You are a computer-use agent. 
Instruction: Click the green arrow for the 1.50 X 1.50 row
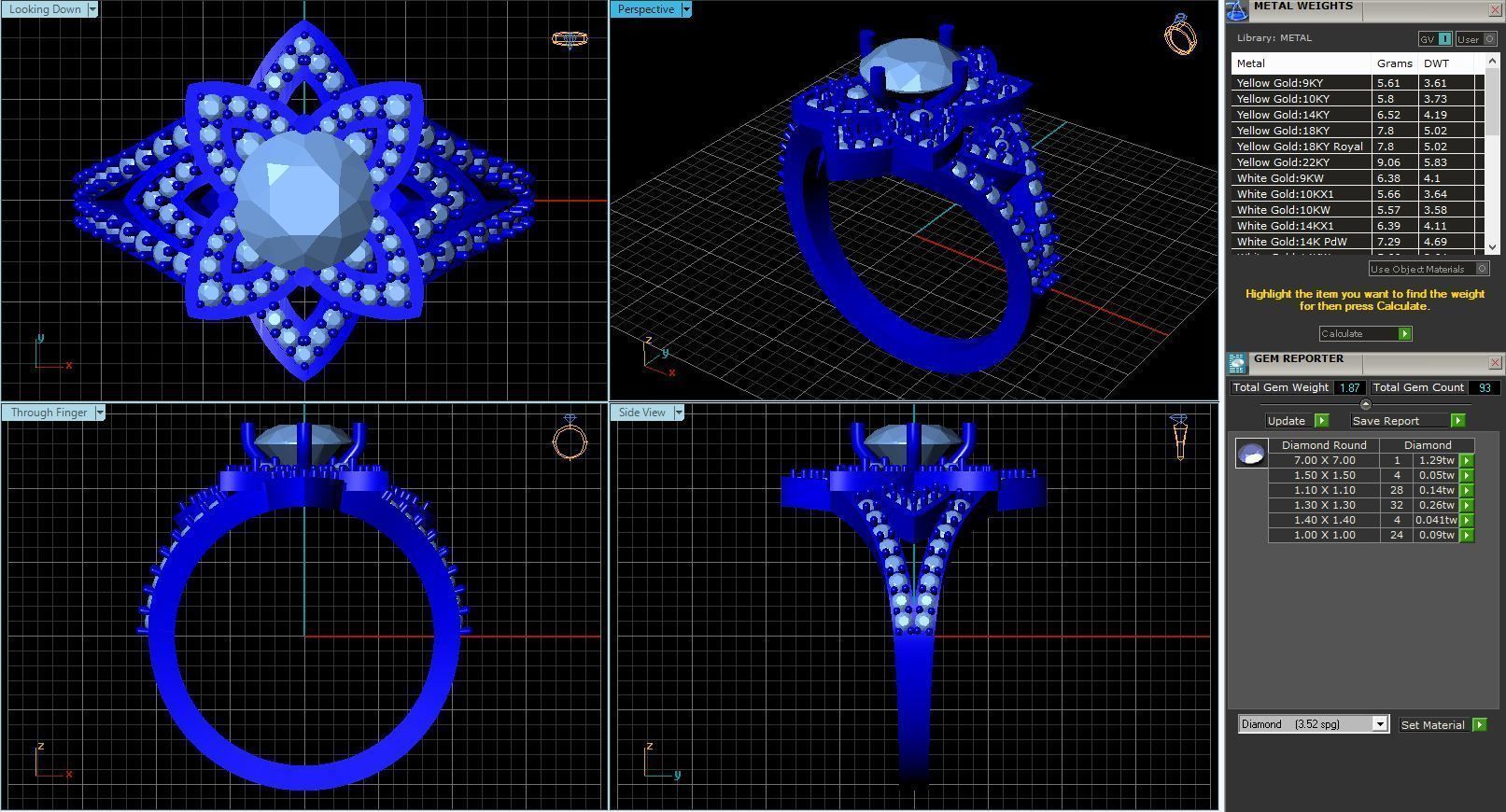(x=1467, y=475)
